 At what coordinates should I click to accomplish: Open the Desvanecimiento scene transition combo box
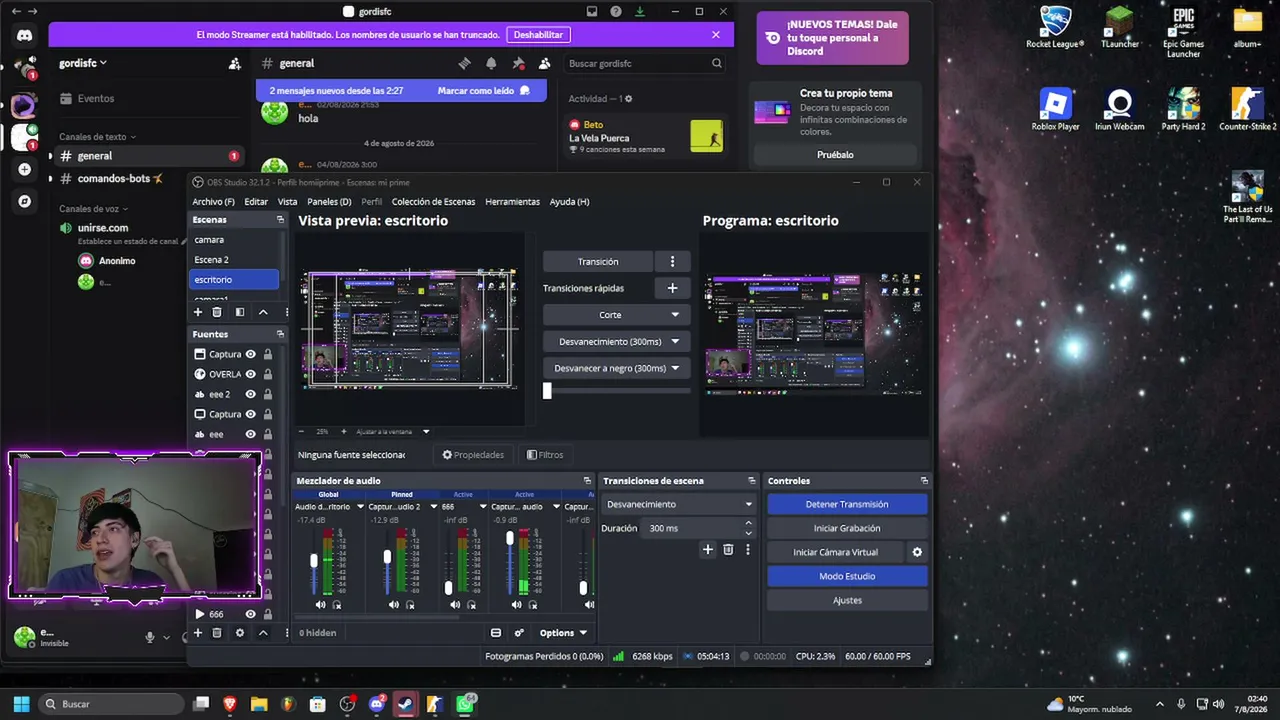[679, 504]
